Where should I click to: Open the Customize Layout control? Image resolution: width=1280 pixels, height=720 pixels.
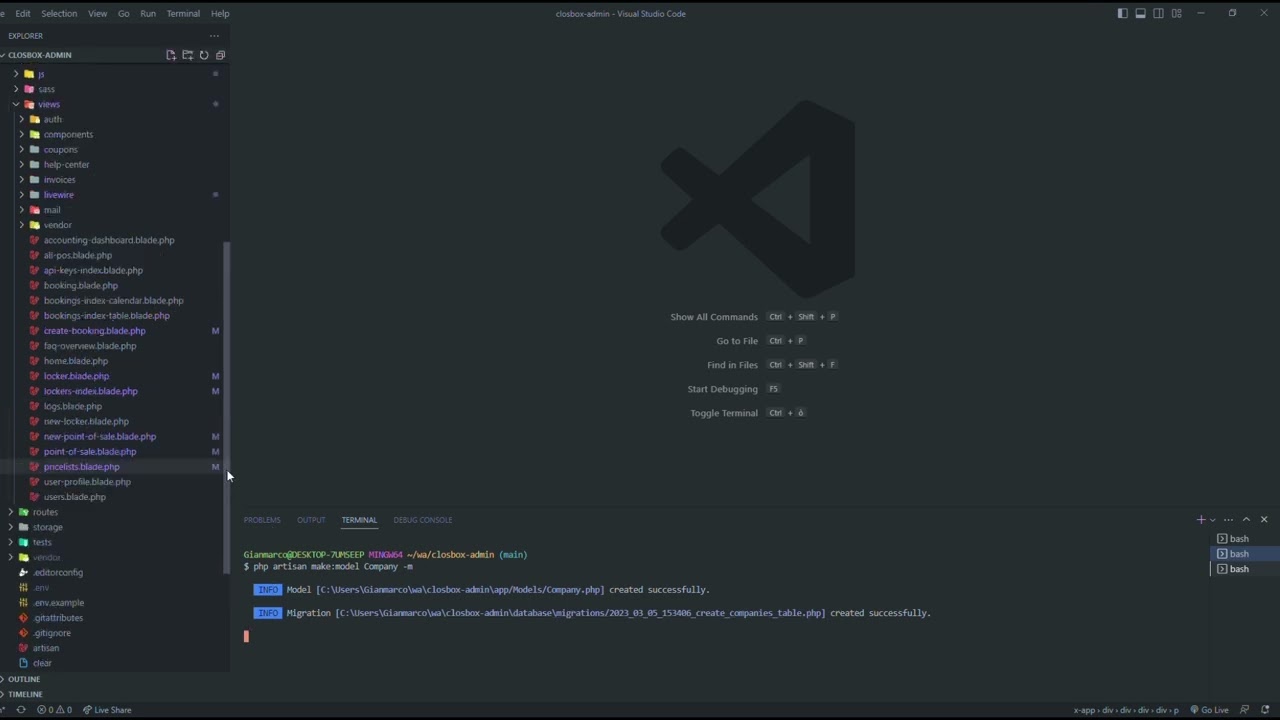coord(1177,13)
